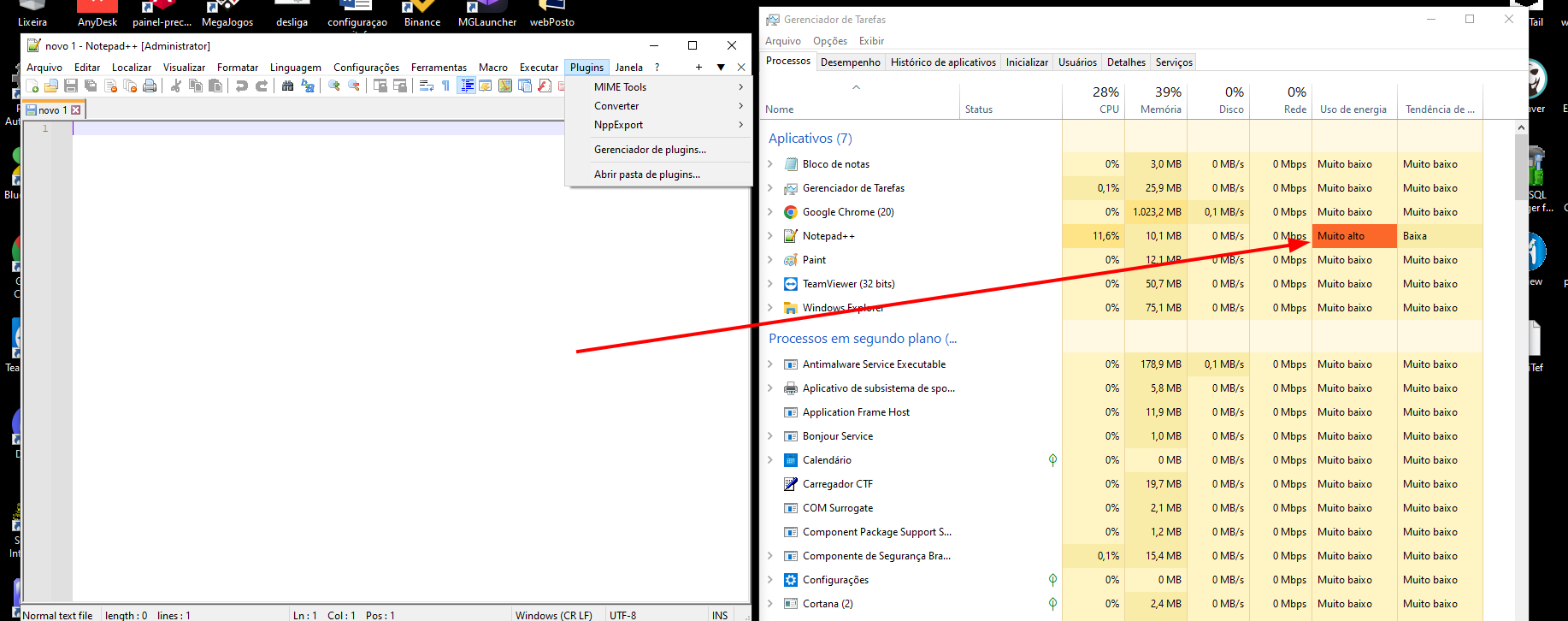Sort by the Nome column header
1568x621 pixels.
click(860, 100)
